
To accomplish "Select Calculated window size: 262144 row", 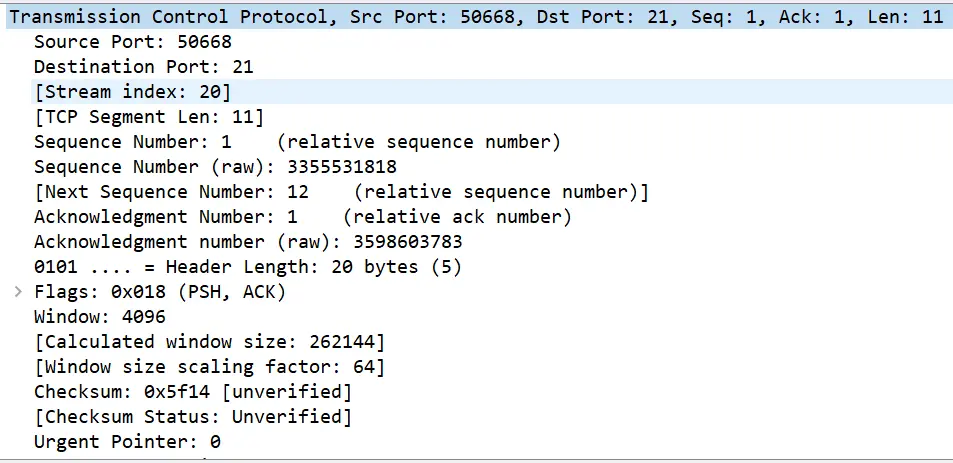I will pyautogui.click(x=209, y=342).
